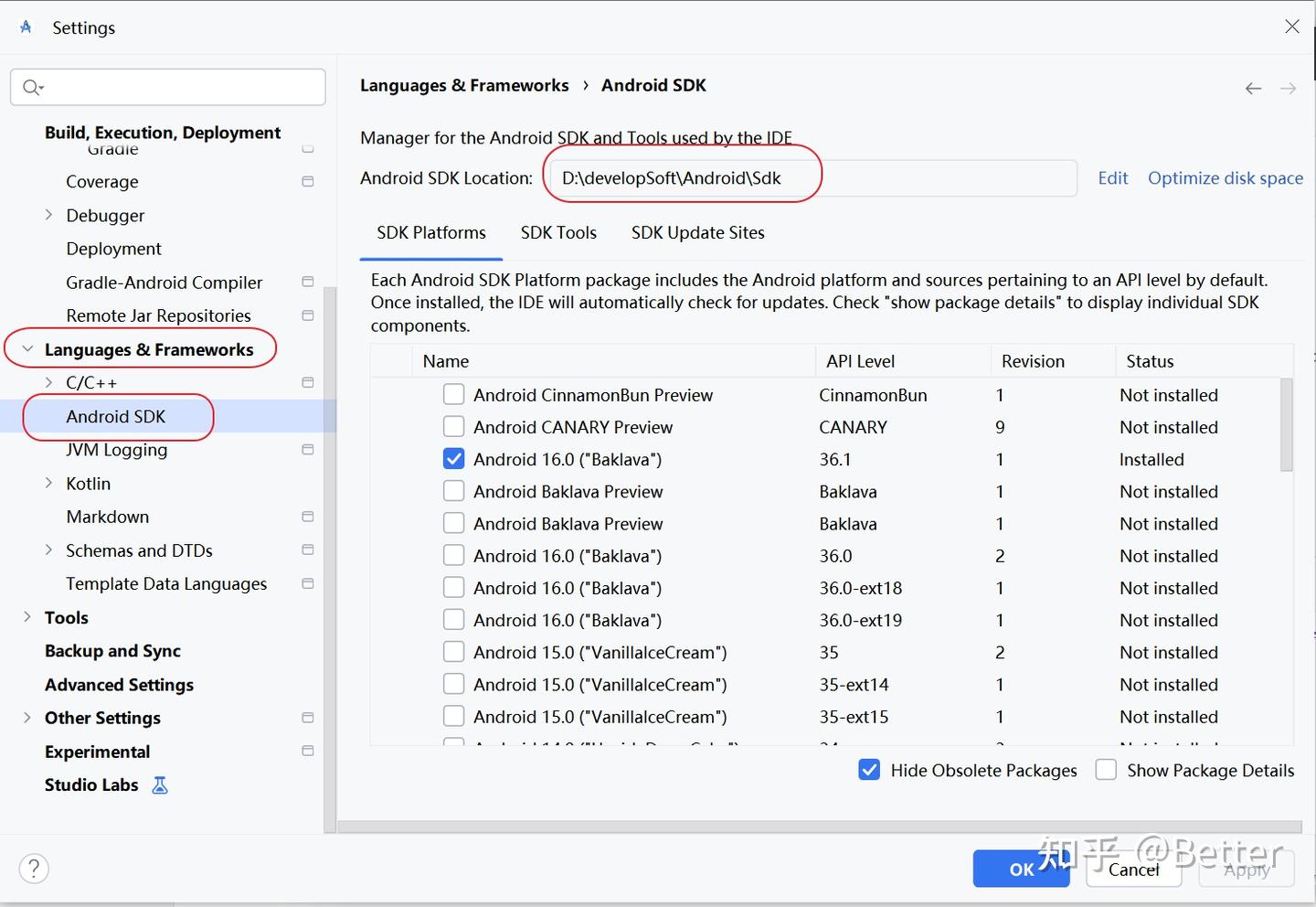Check Android 16.0 Baklava 36.0-ext19 checkbox
This screenshot has height=907, width=1316.
click(x=453, y=620)
